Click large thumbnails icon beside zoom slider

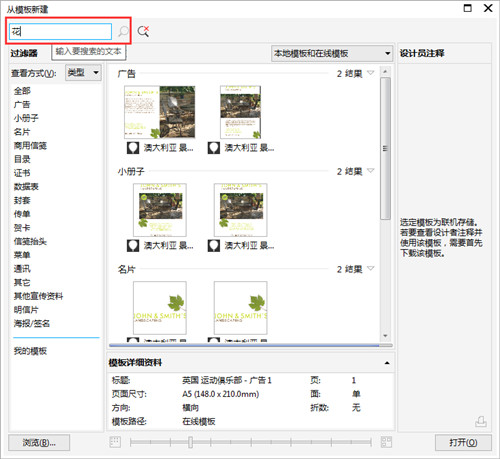(386, 442)
